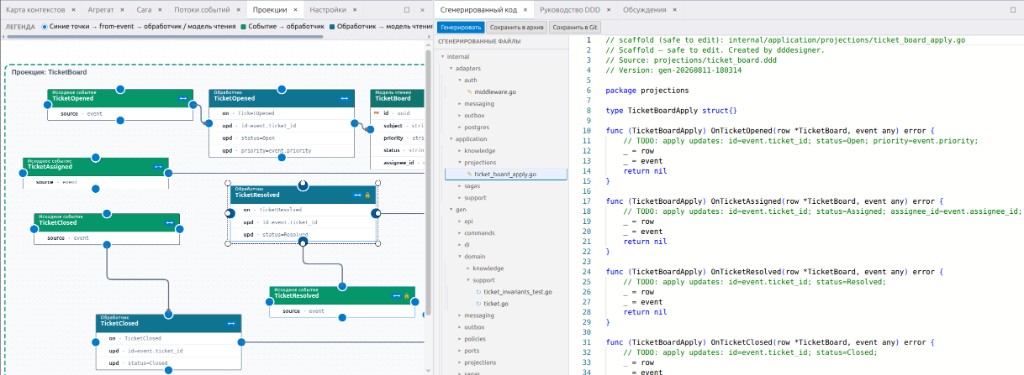Collapse the auth folder
1024x375 pixels.
459,80
